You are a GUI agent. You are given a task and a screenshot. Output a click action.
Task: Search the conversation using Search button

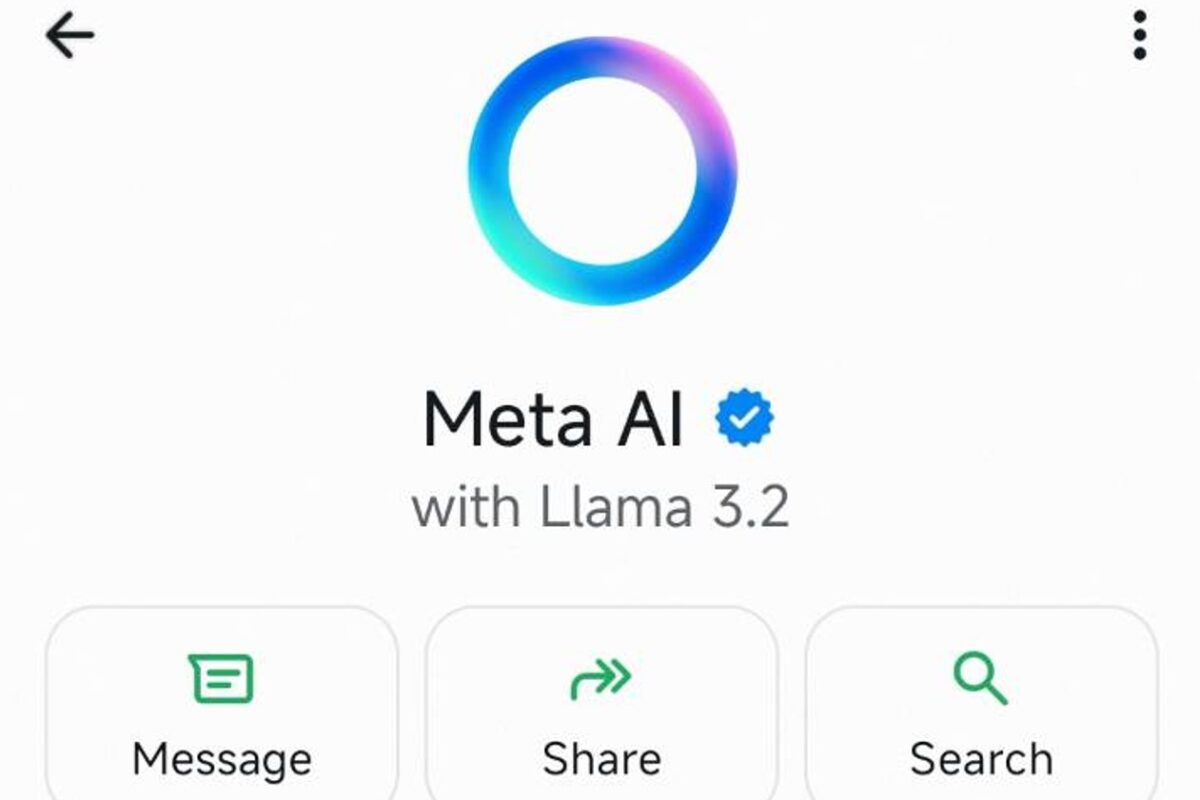(981, 702)
